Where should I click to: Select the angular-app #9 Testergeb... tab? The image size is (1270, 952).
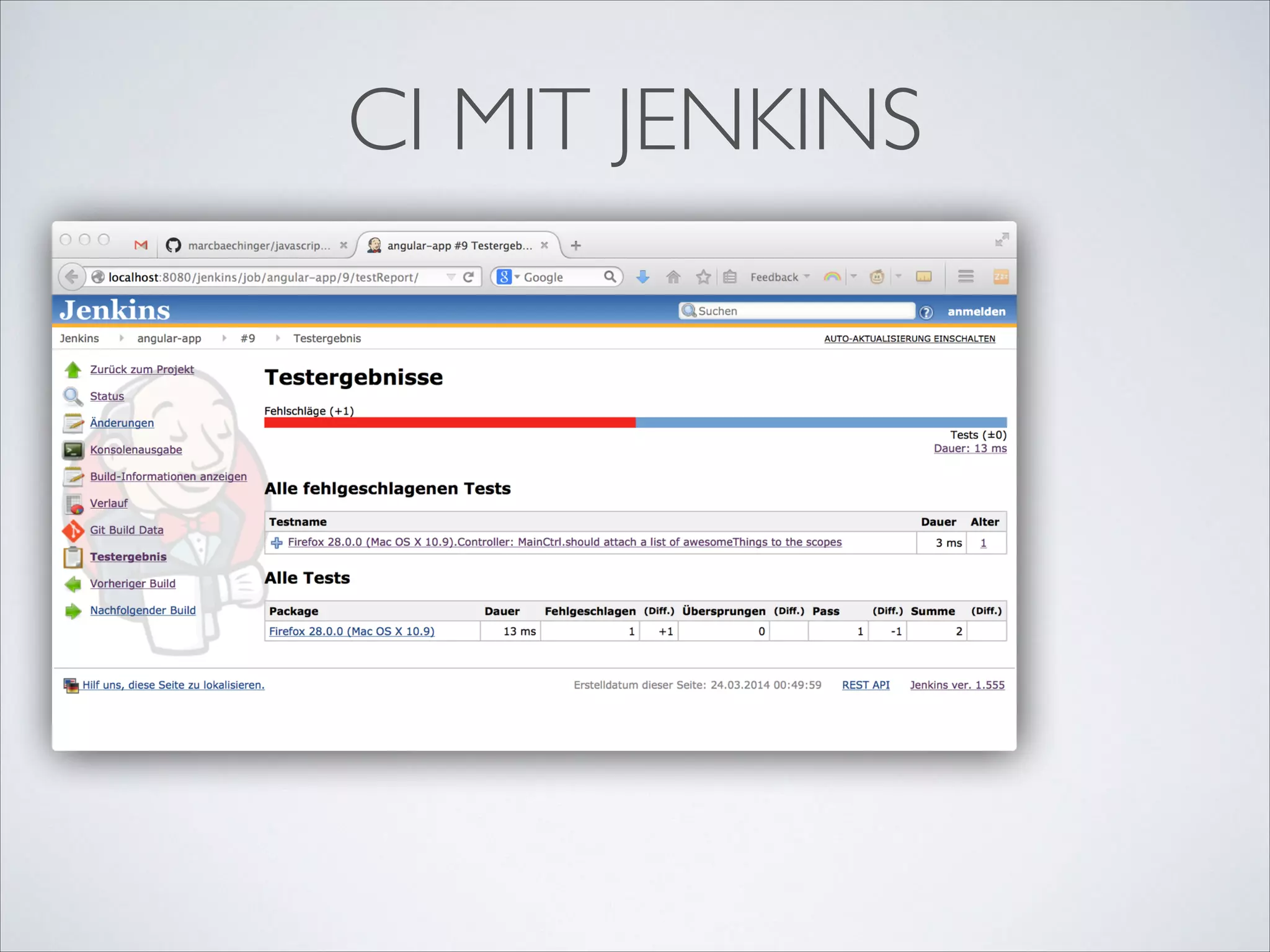click(458, 245)
